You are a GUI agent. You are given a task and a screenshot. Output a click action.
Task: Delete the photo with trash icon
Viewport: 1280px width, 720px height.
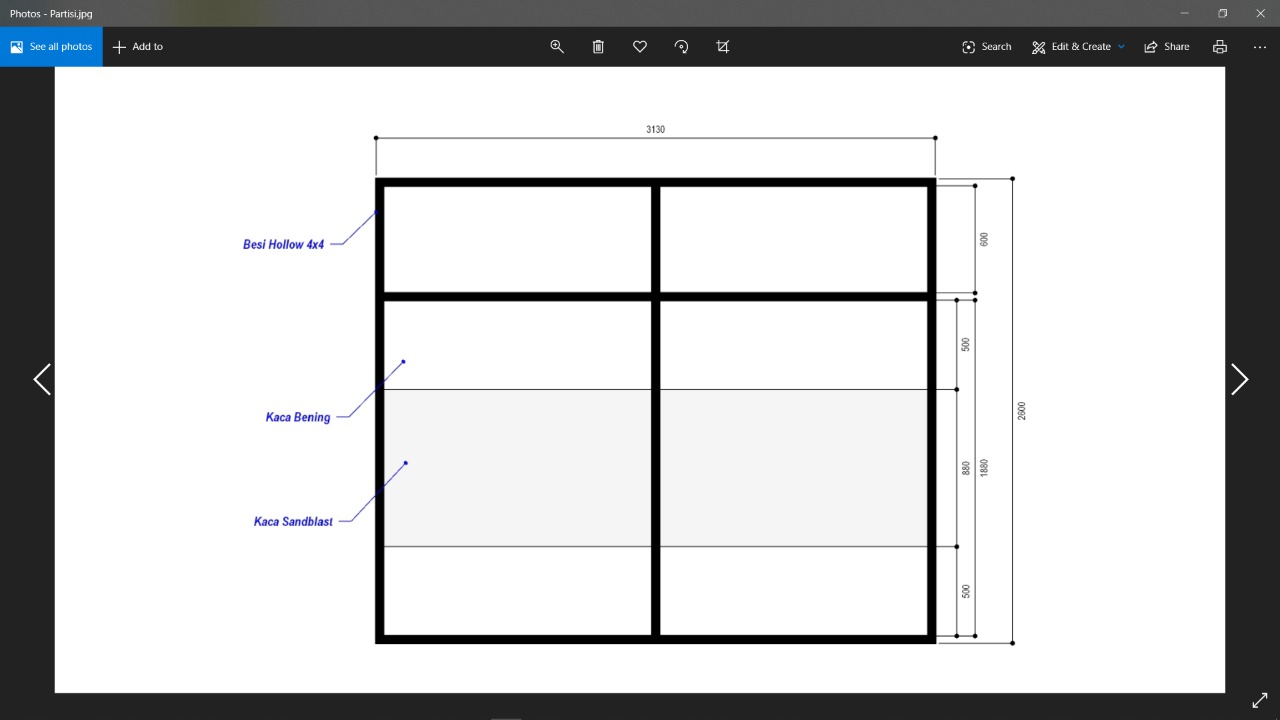[x=598, y=47]
